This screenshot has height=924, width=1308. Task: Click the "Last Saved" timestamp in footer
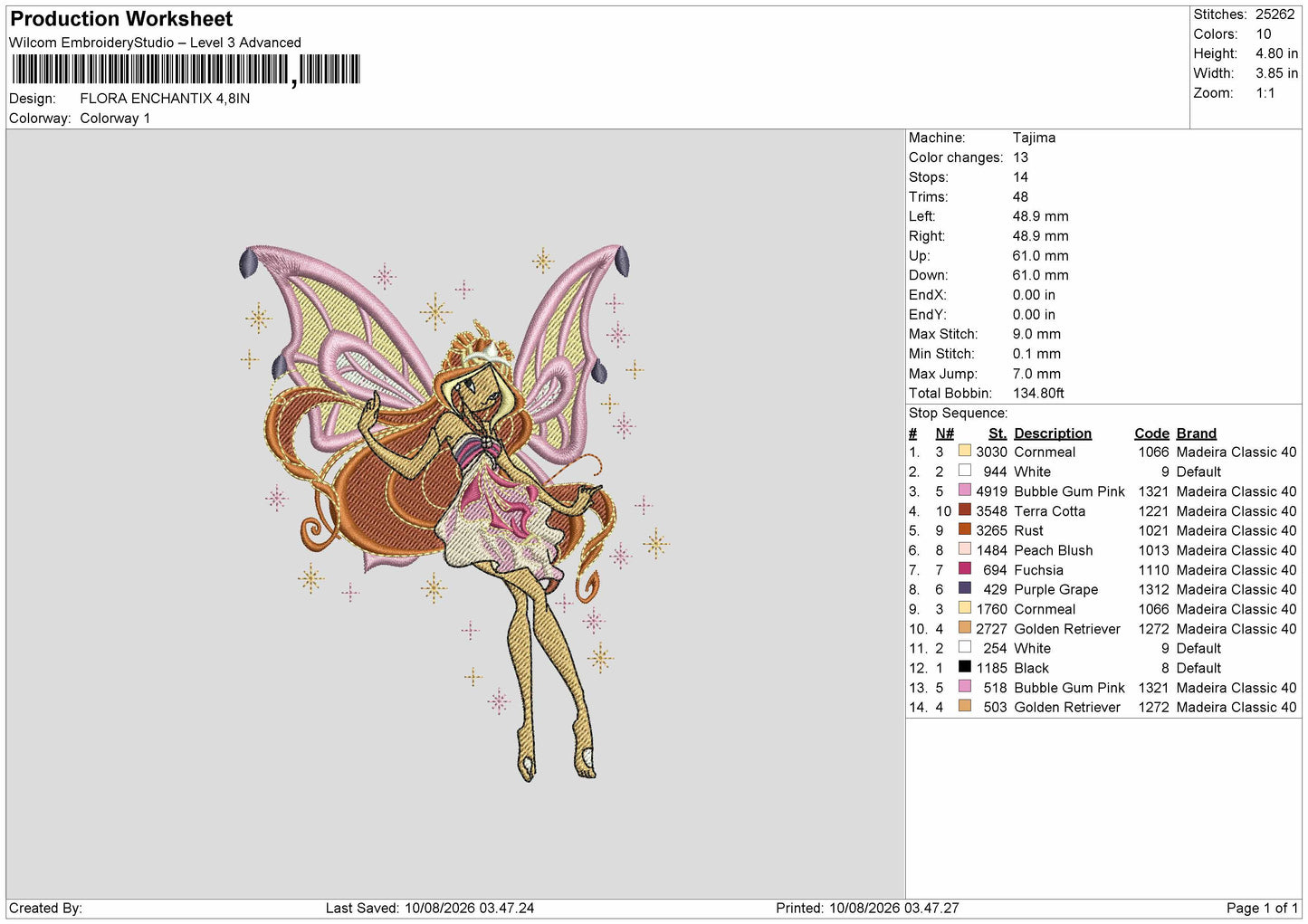coord(430,909)
